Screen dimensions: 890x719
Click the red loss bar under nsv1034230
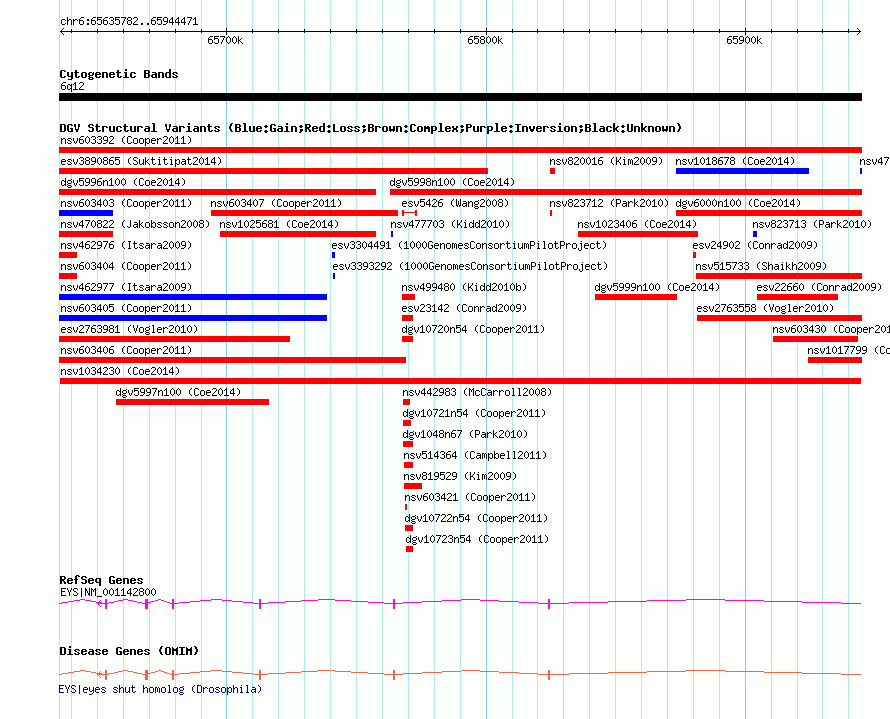coord(460,381)
